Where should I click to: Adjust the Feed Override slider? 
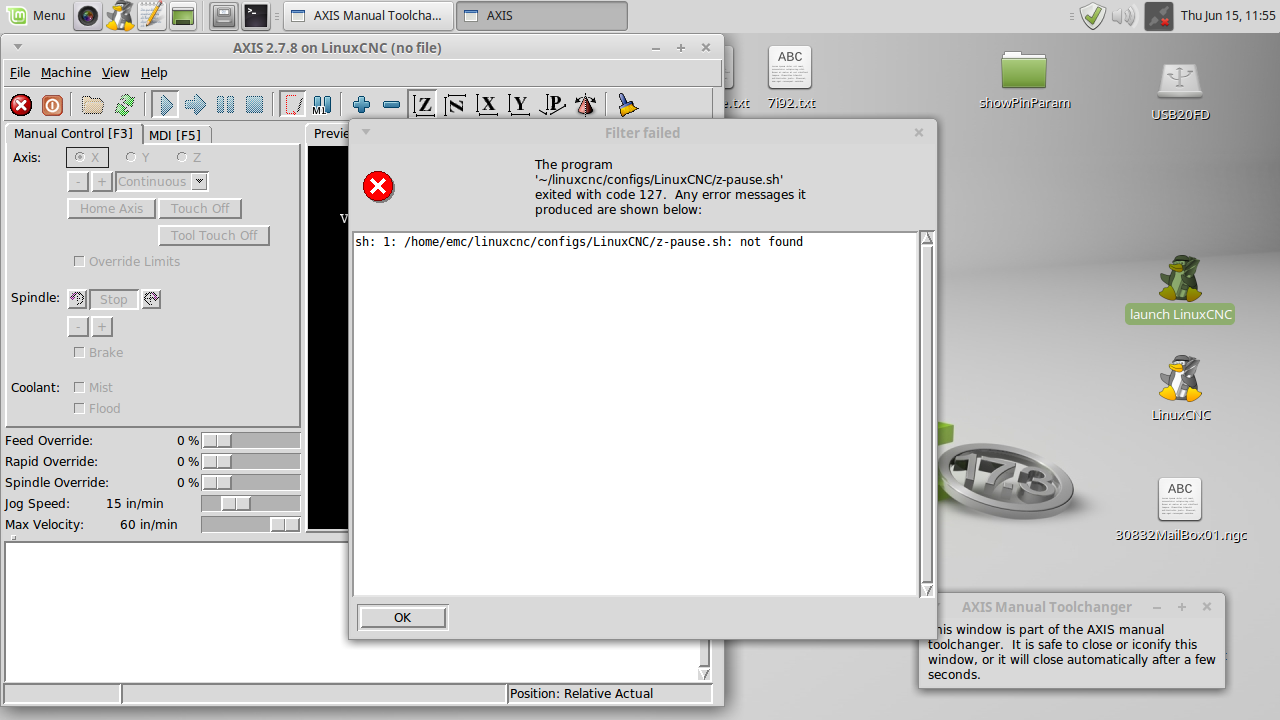pyautogui.click(x=250, y=440)
